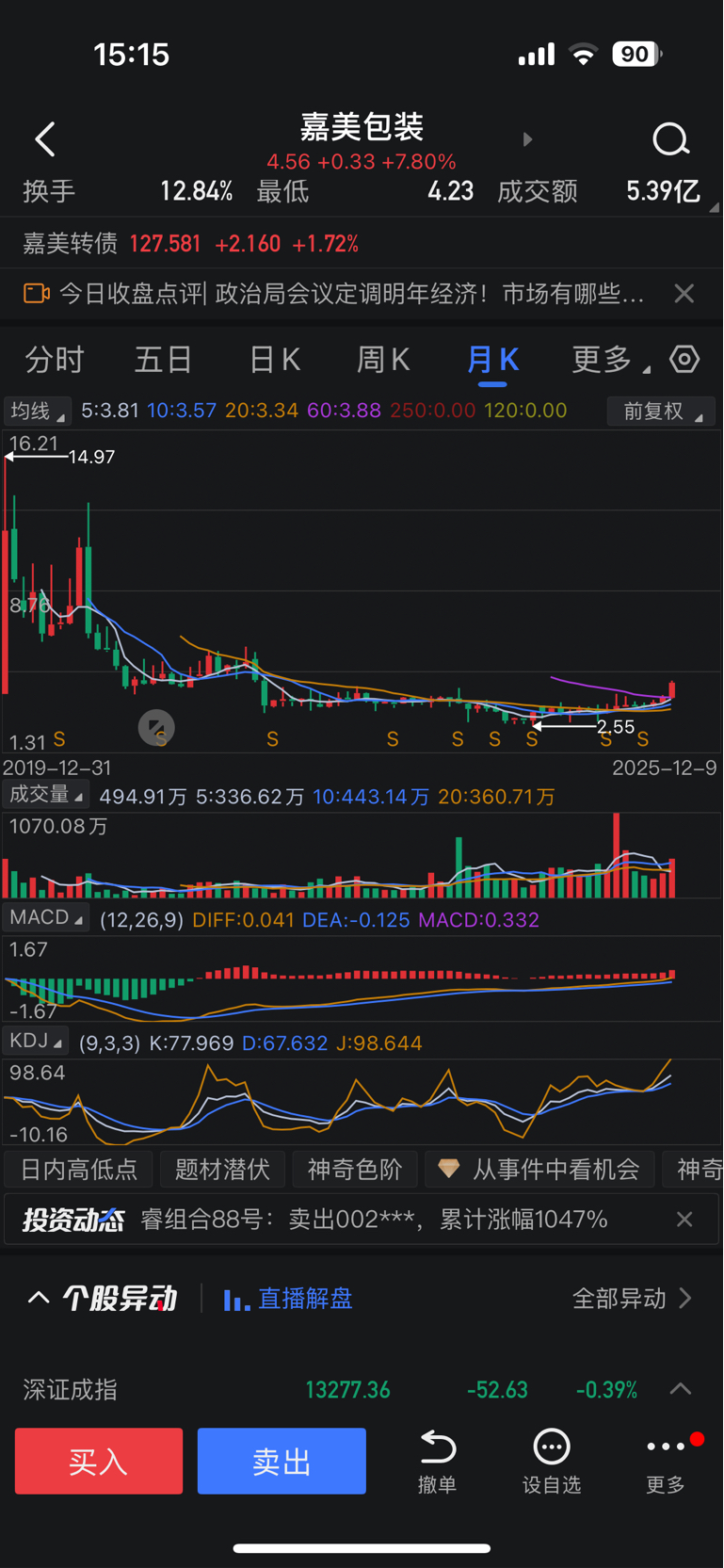Tap the cellular signal icon

click(x=537, y=55)
